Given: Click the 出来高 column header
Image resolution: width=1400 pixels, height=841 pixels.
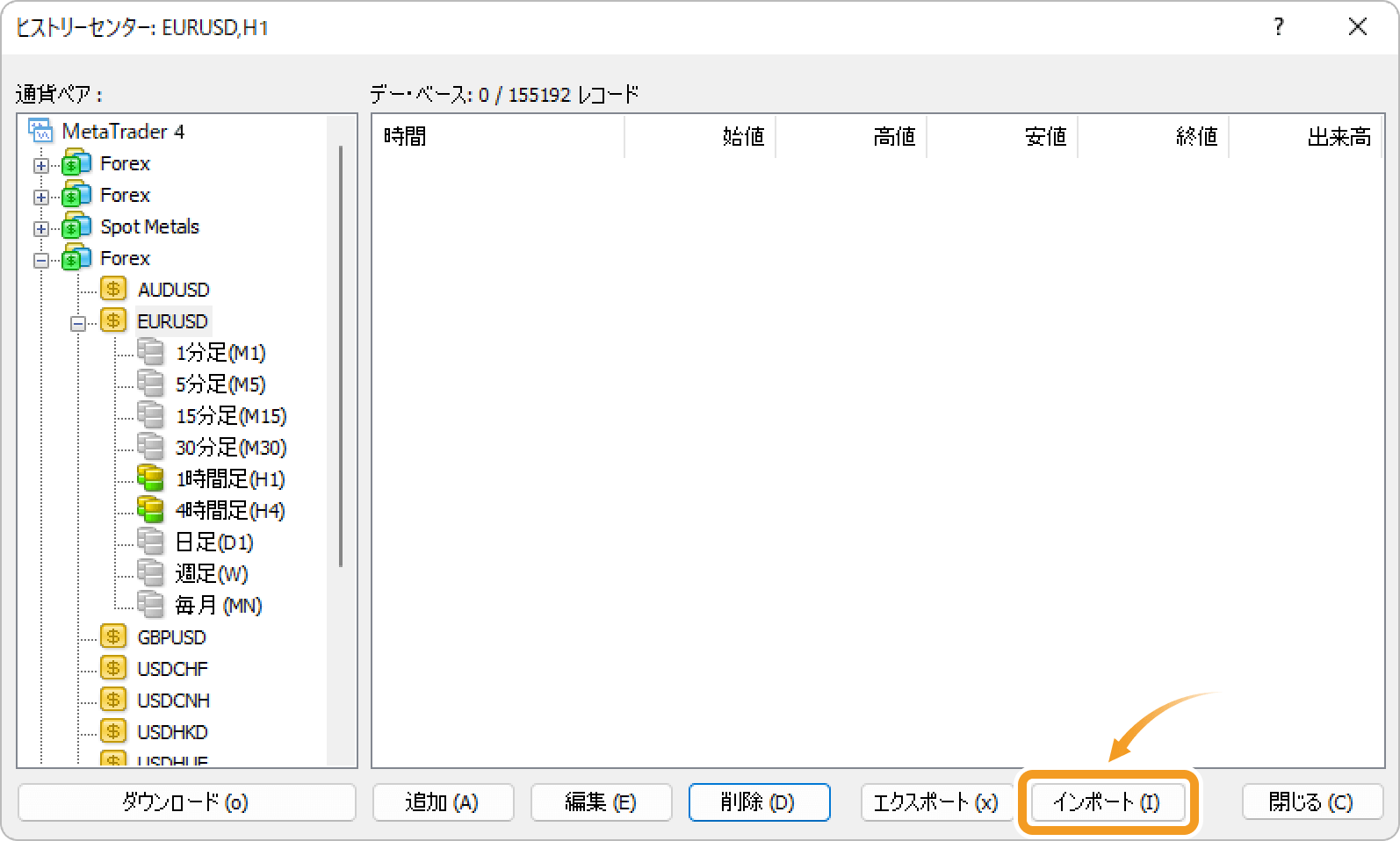Looking at the screenshot, I should [1305, 136].
